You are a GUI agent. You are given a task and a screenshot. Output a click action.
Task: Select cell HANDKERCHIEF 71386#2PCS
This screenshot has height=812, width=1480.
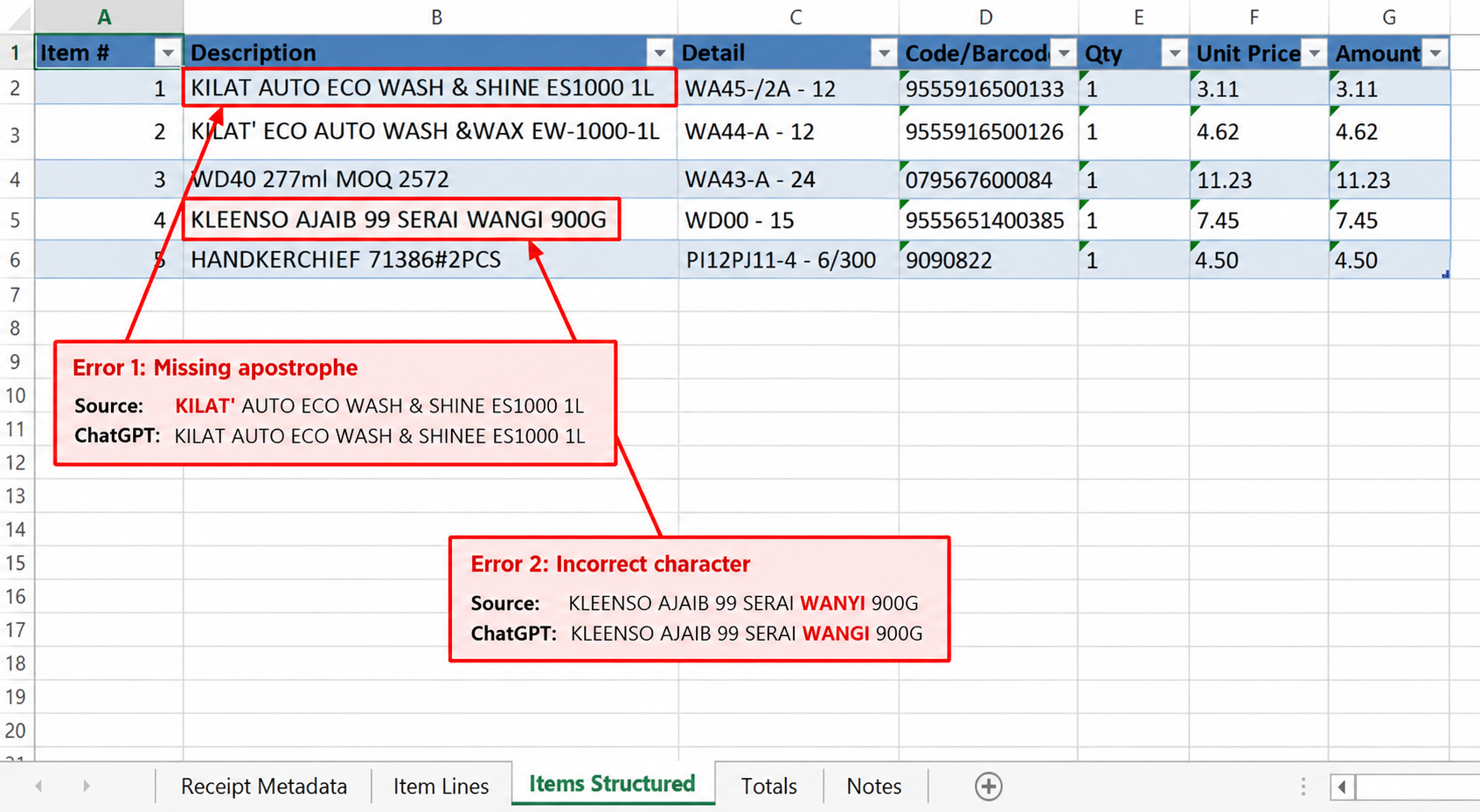[x=430, y=260]
